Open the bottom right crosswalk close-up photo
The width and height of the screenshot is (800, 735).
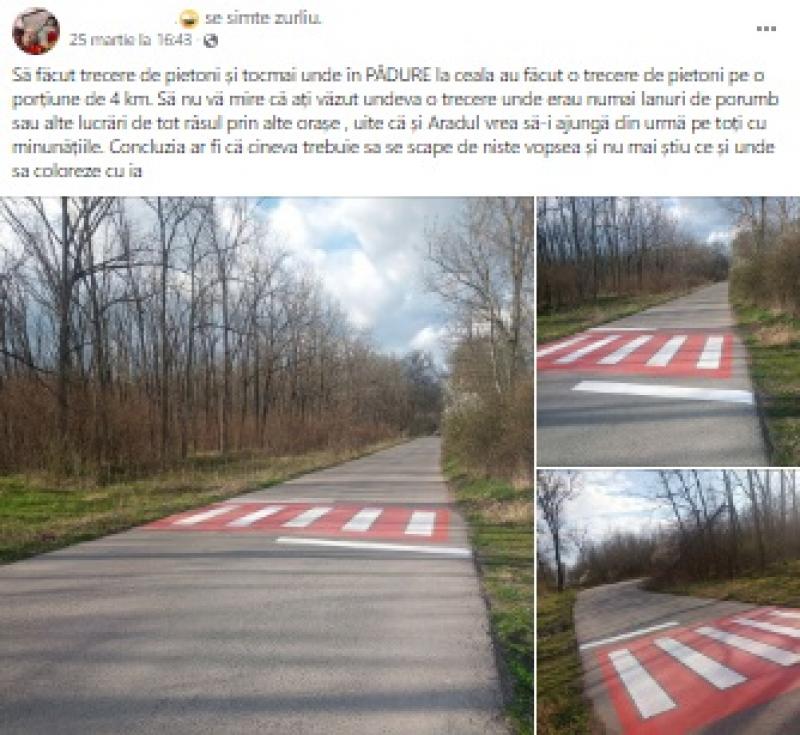click(668, 602)
